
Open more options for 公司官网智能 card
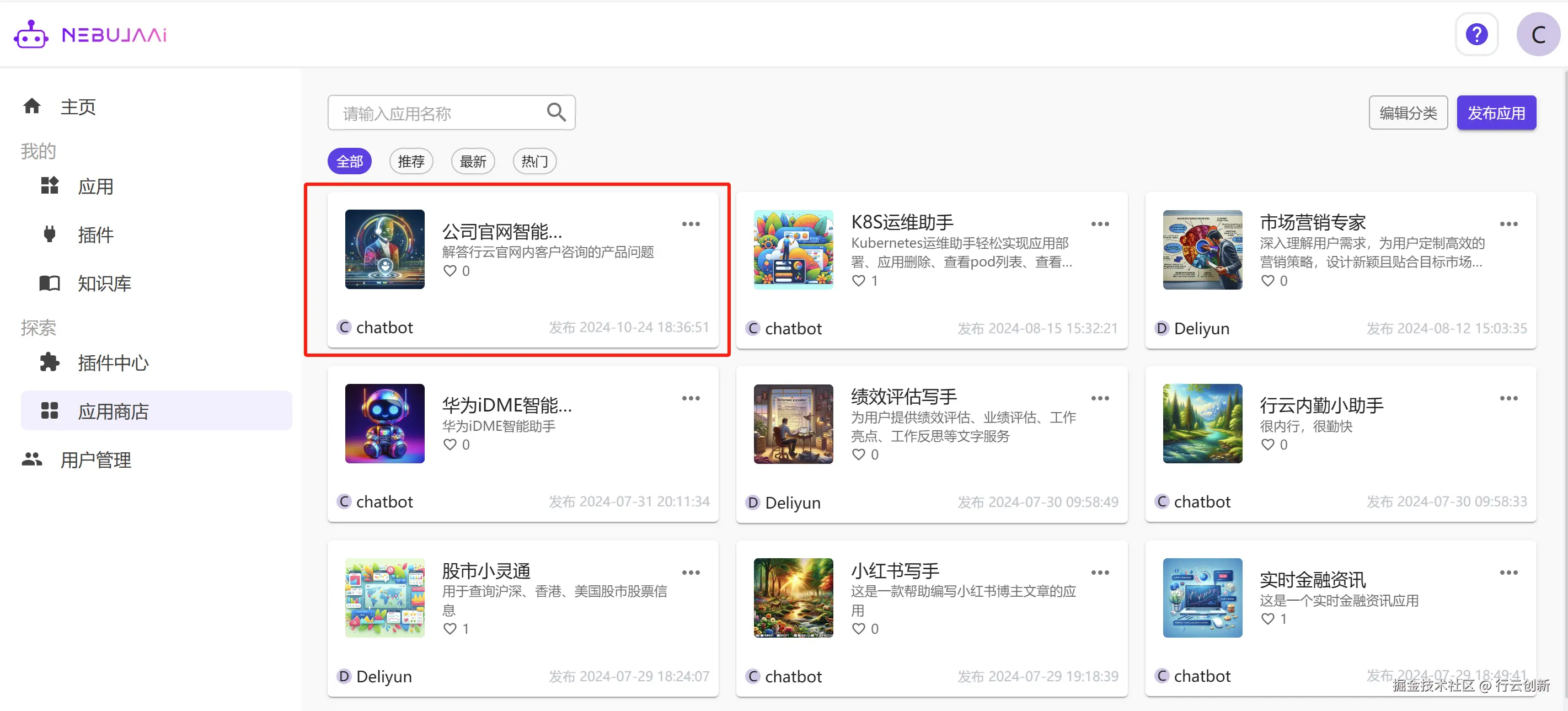[x=691, y=224]
